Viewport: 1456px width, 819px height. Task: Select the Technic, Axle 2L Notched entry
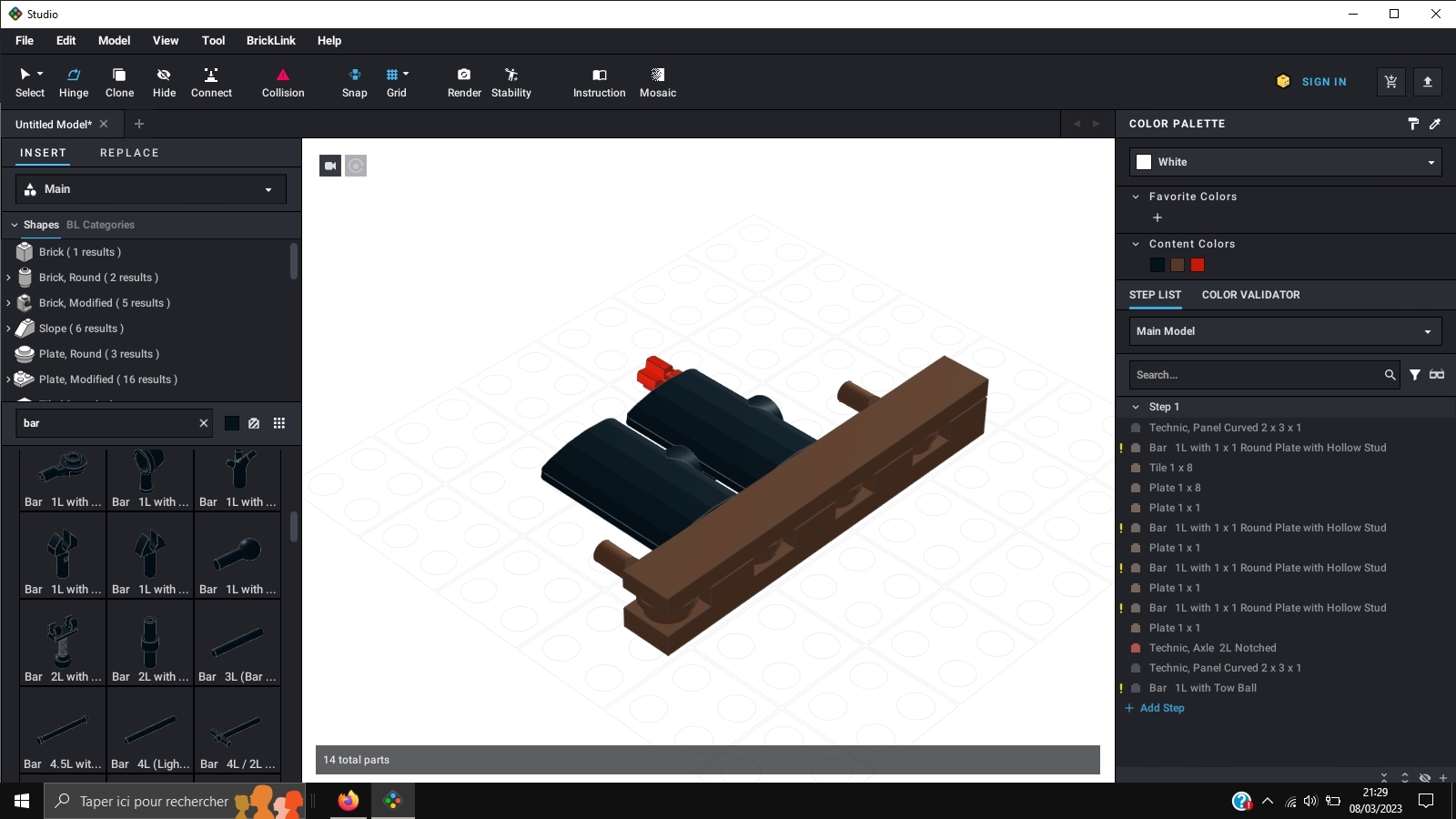coord(1212,648)
